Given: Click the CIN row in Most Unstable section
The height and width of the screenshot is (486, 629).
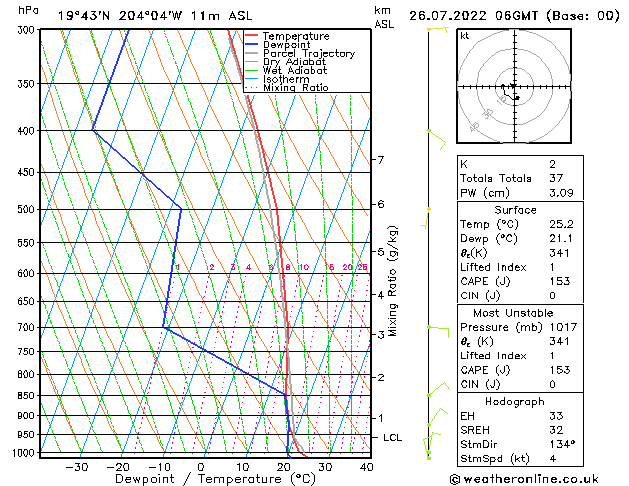Looking at the screenshot, I should (520, 384).
